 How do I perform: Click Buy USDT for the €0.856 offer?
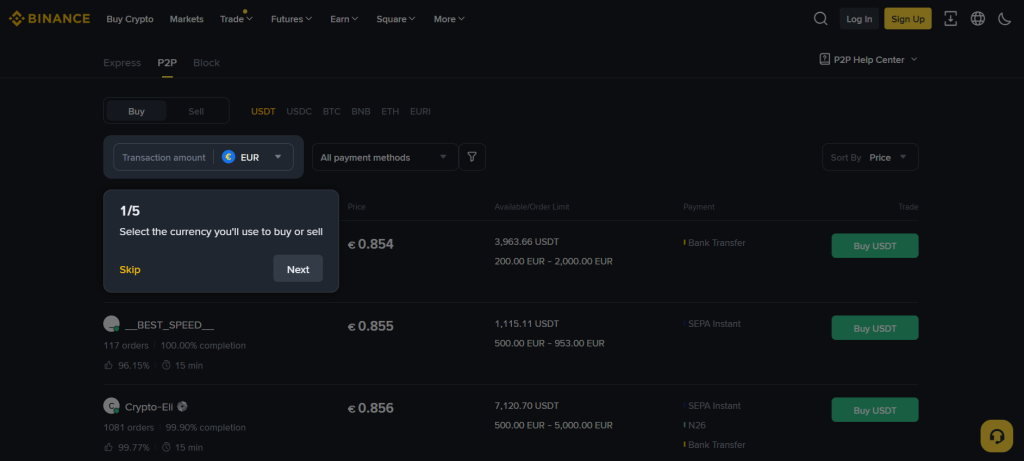[874, 410]
